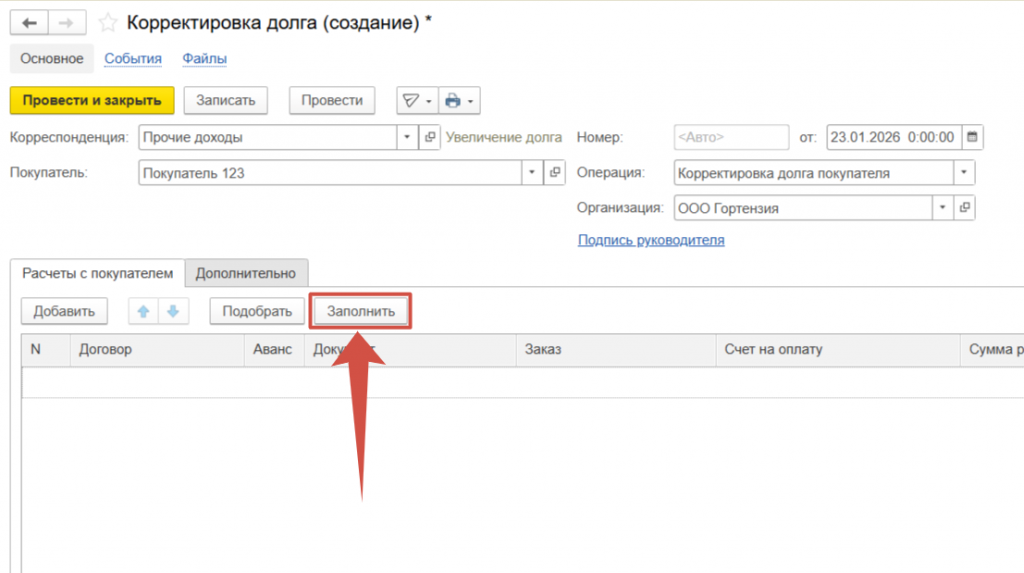Switch to the Дополнительно tab
Image resolution: width=1024 pixels, height=573 pixels.
246,273
